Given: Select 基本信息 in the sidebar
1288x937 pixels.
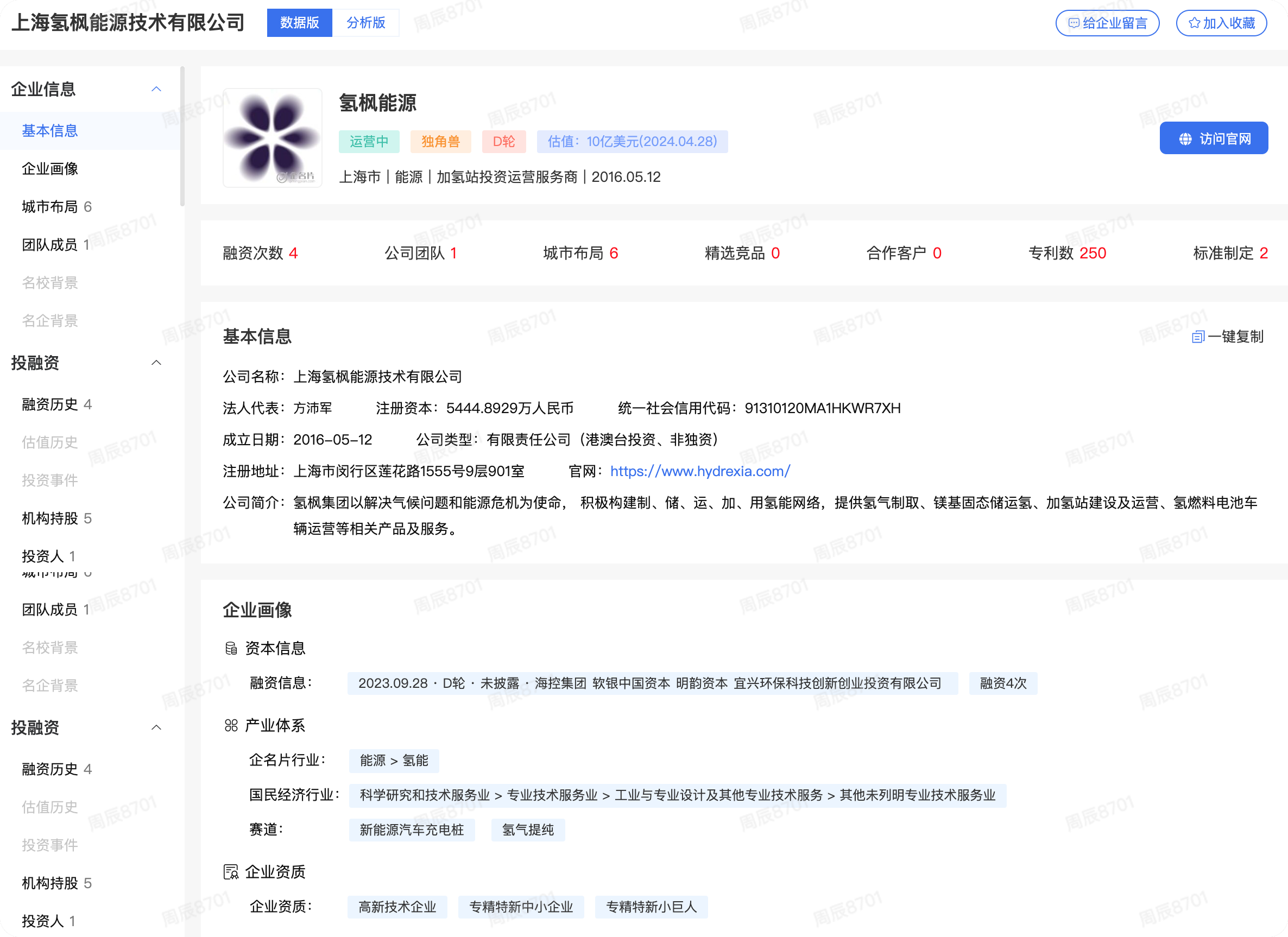Looking at the screenshot, I should pos(50,131).
